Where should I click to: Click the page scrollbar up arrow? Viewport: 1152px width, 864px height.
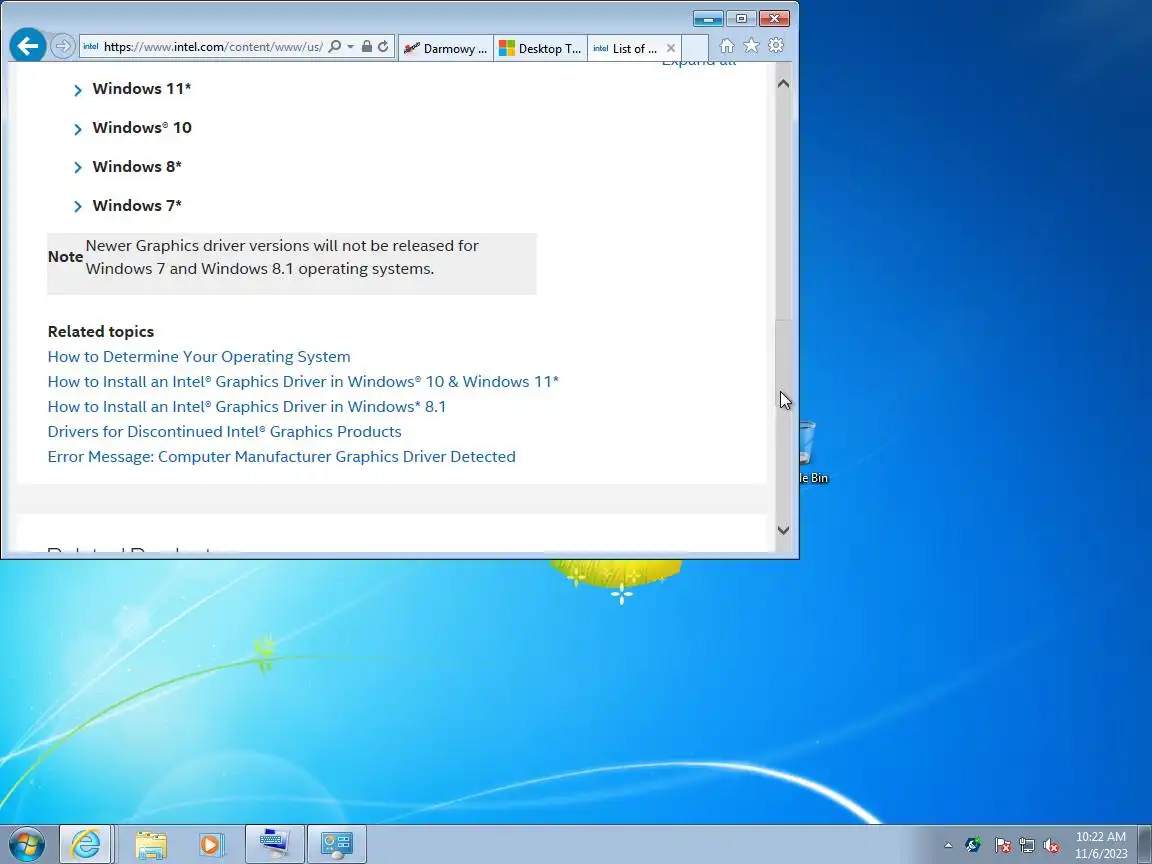(x=783, y=84)
